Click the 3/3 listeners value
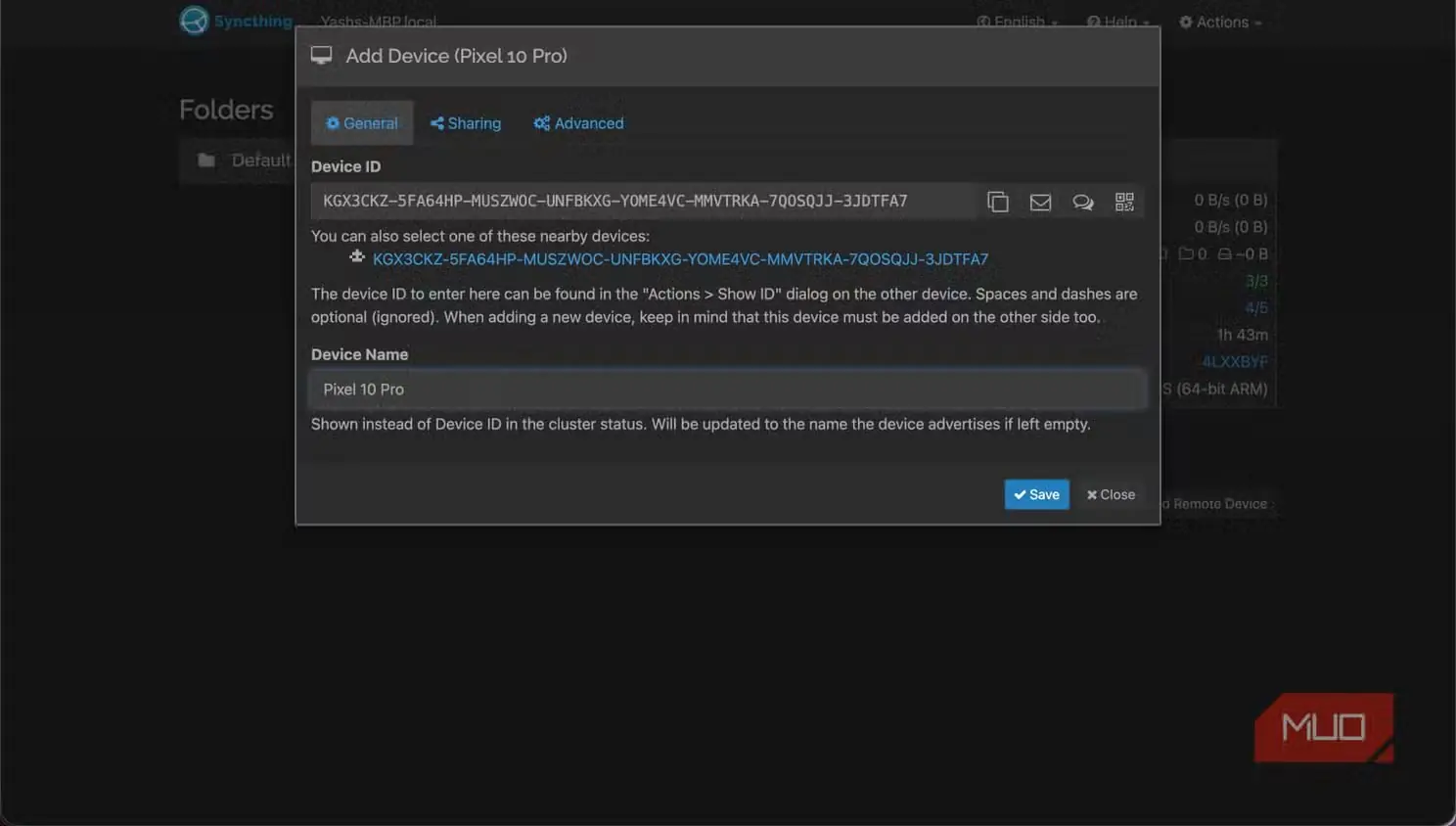The image size is (1456, 826). tap(1256, 281)
